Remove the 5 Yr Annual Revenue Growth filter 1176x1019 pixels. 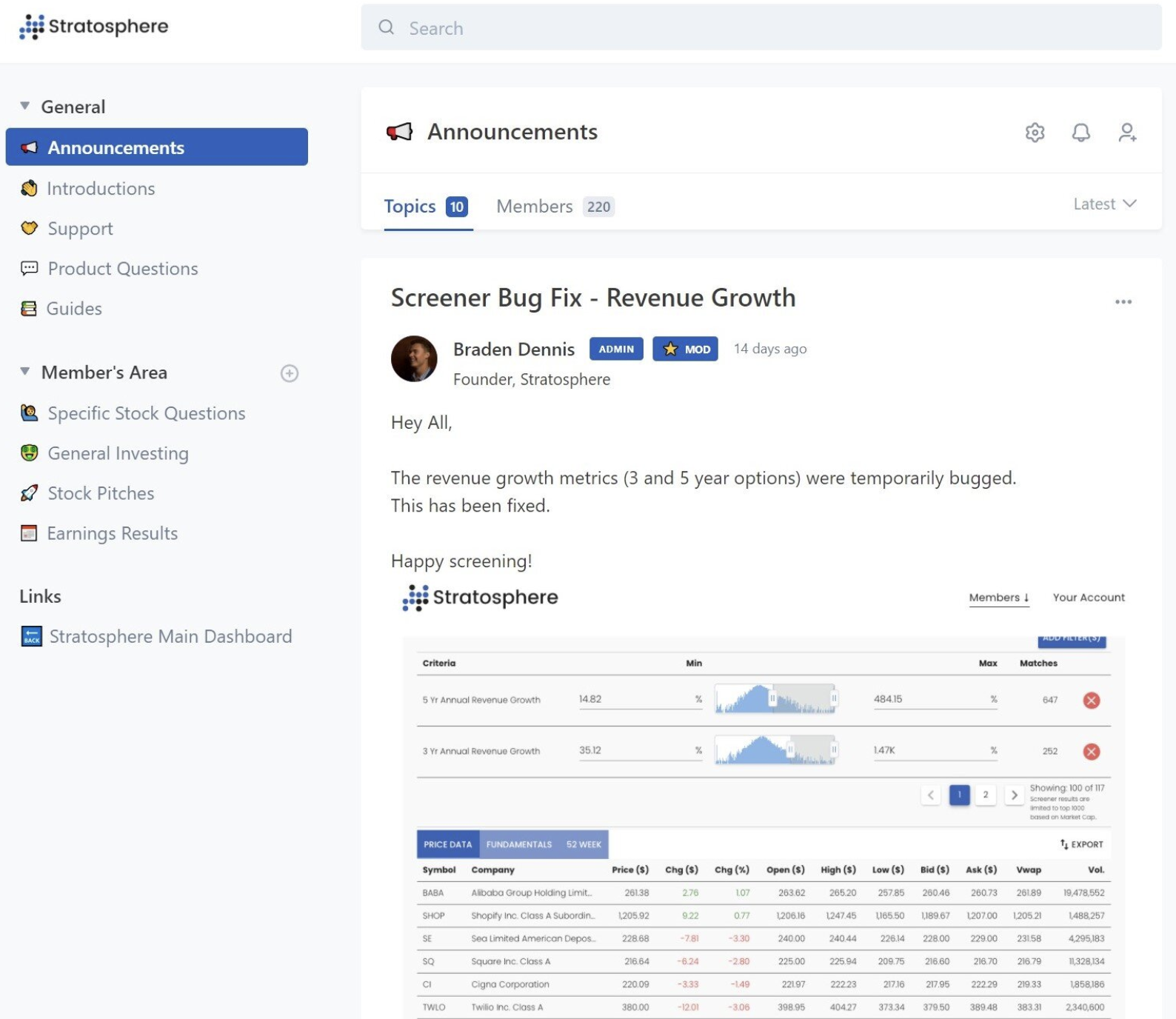pyautogui.click(x=1092, y=700)
